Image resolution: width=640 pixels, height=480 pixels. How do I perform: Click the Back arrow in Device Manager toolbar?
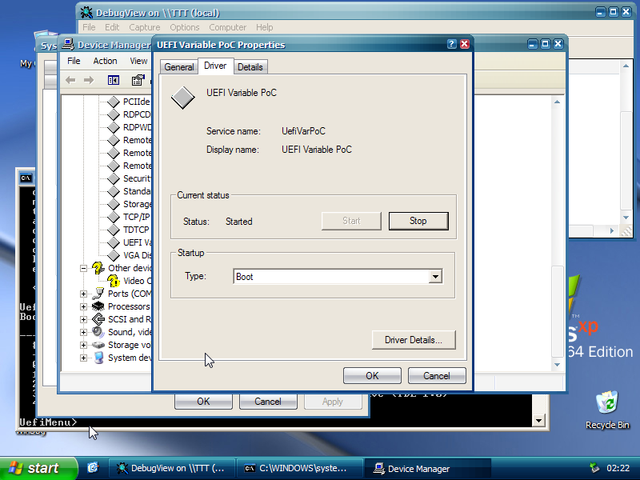point(71,80)
